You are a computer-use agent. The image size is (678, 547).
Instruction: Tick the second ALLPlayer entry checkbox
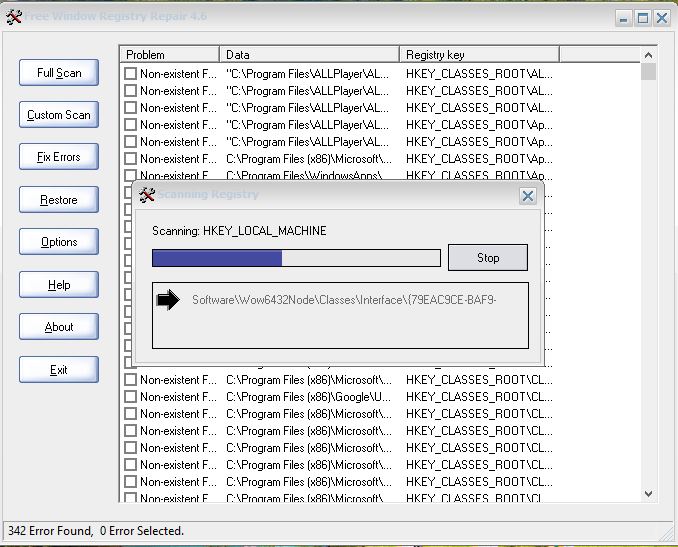pyautogui.click(x=130, y=90)
